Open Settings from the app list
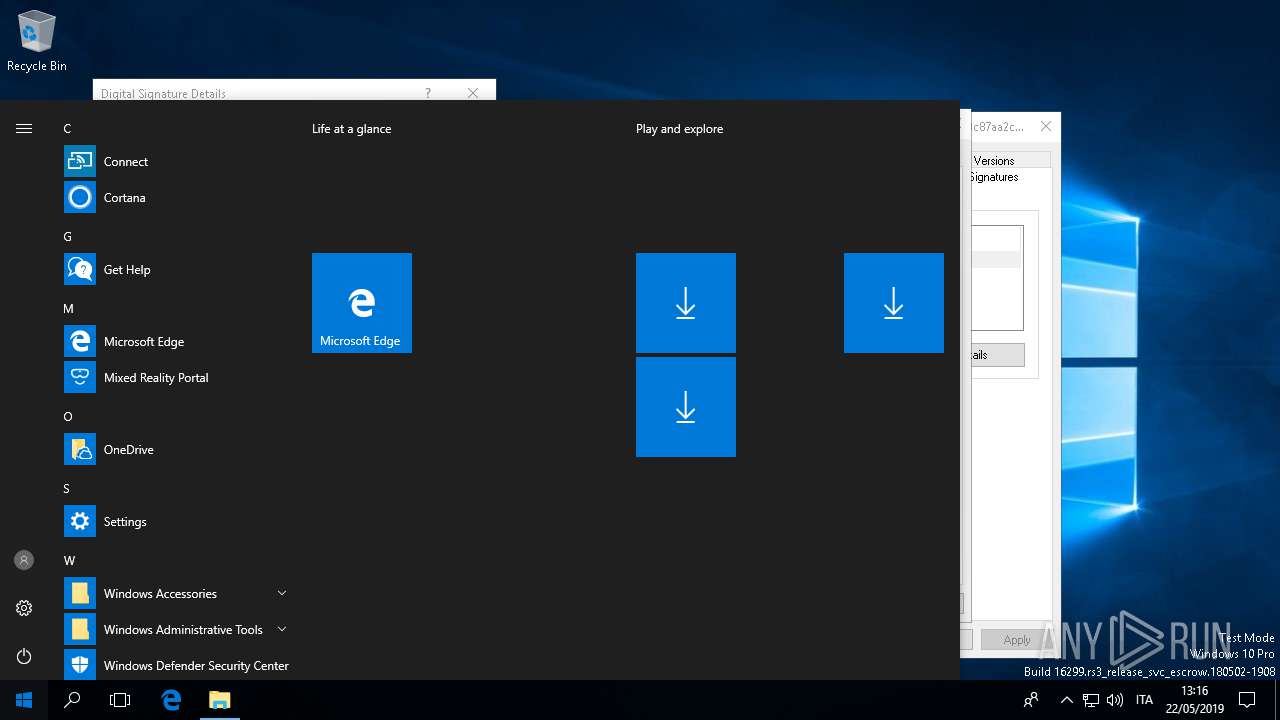 tap(176, 522)
